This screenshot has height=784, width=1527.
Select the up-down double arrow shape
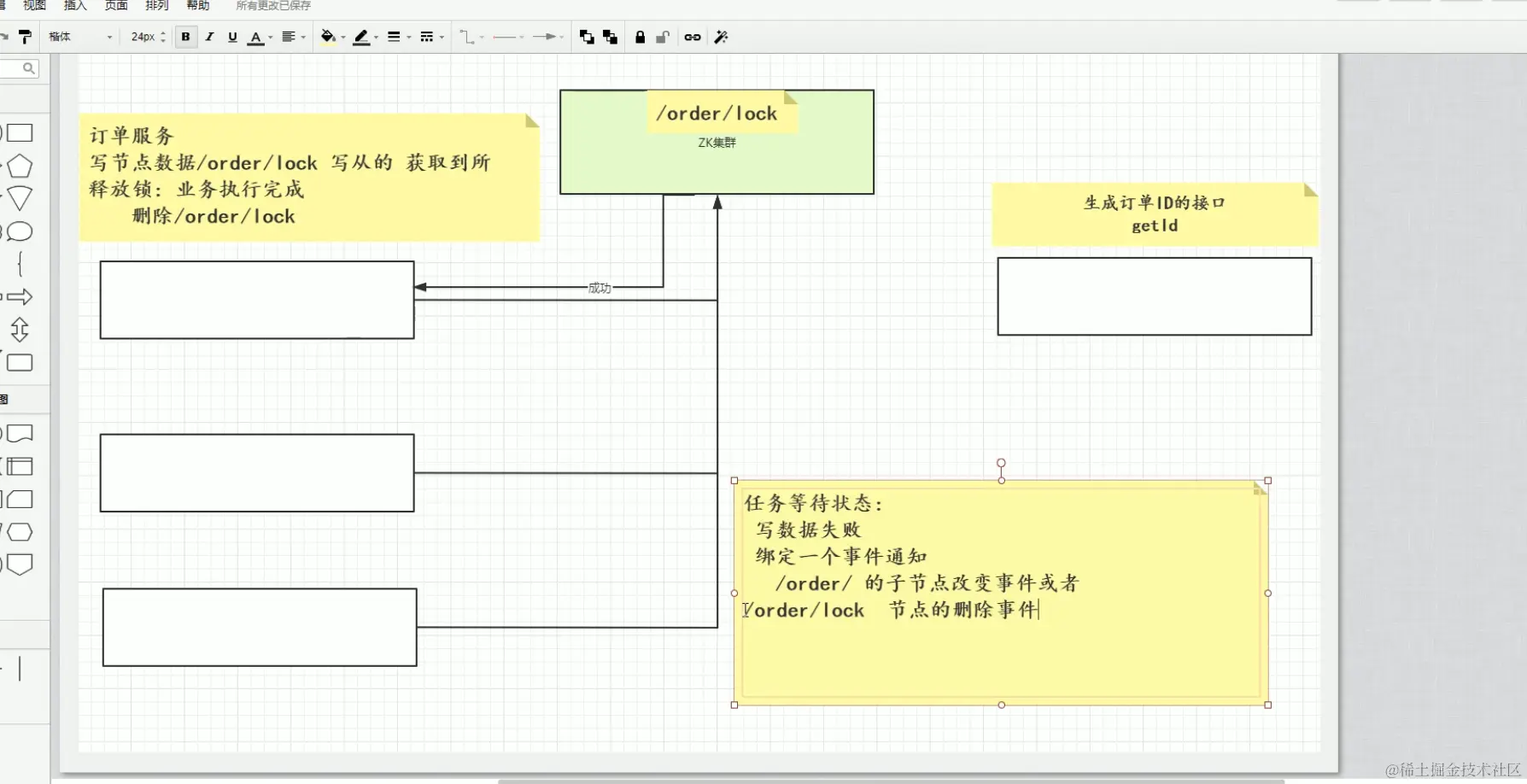[x=20, y=330]
